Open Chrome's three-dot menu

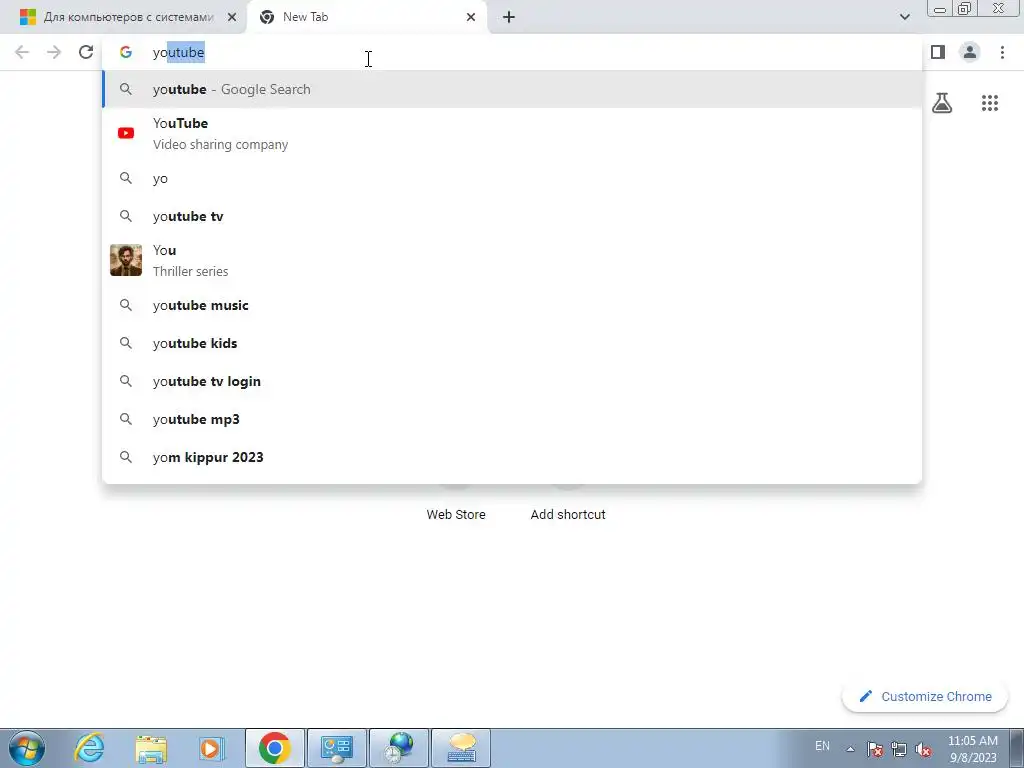tap(1002, 52)
